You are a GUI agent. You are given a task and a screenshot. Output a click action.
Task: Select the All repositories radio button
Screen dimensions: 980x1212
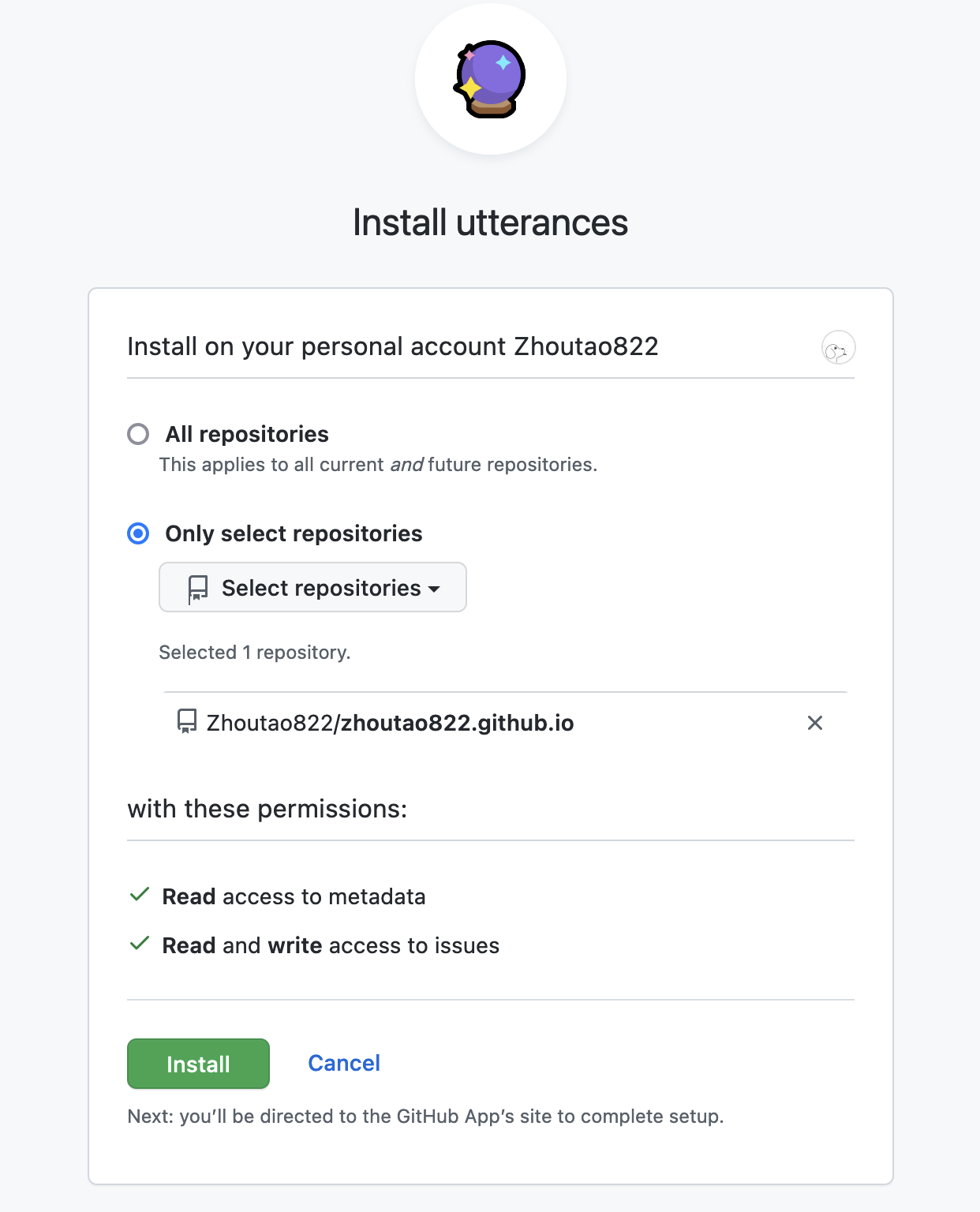click(x=138, y=434)
